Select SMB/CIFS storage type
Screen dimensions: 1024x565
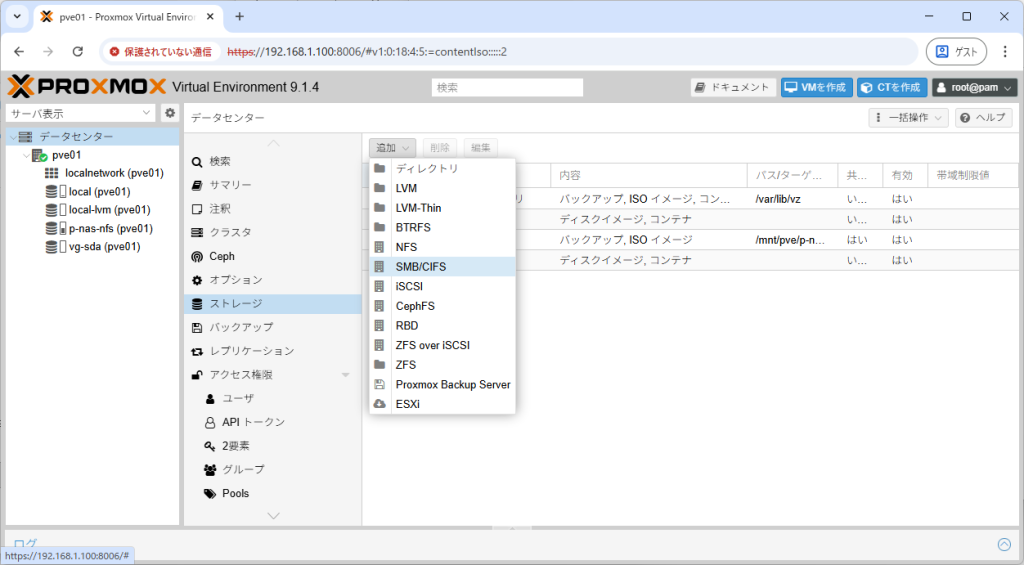[442, 266]
